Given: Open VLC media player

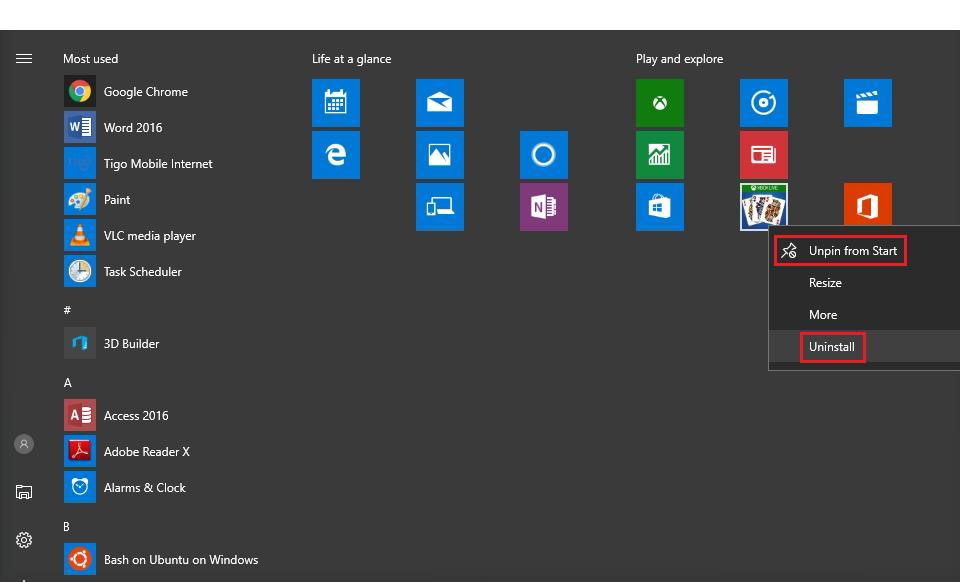Looking at the screenshot, I should point(130,236).
